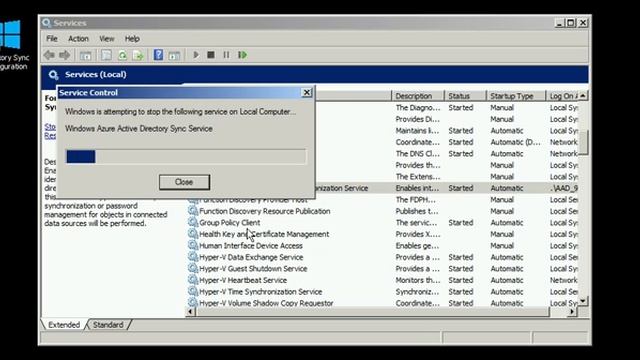
Task: Click the vertical scrollbar thumb
Action: (583, 142)
